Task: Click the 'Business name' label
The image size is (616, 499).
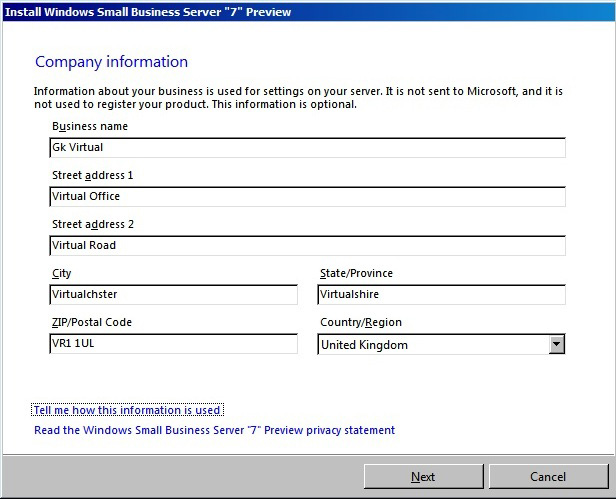Action: [90, 126]
